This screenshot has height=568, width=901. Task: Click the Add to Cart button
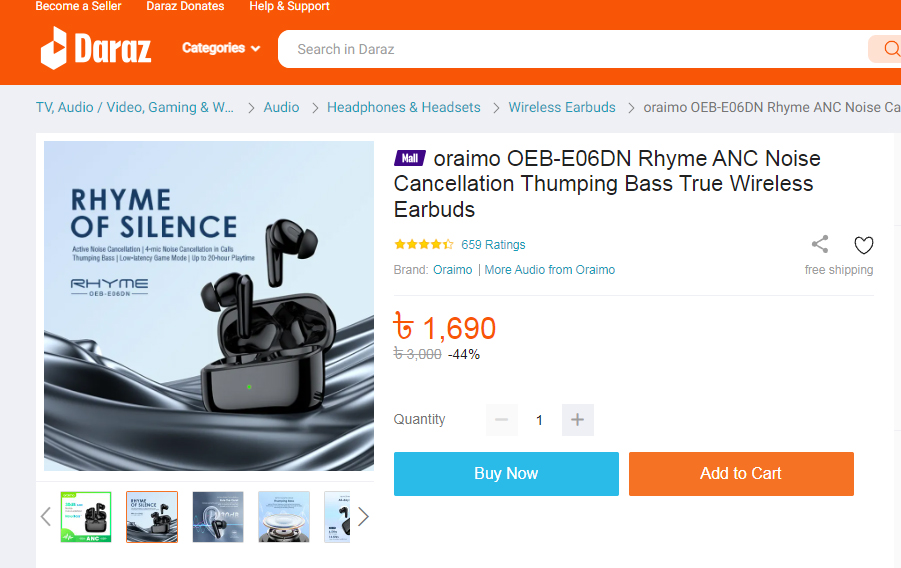click(x=741, y=474)
